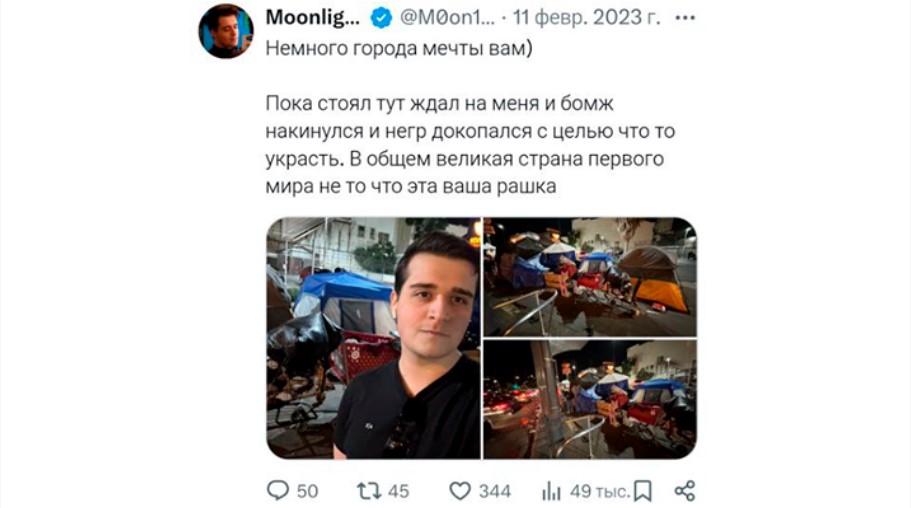Screen dimensions: 911x508
Task: Click the 49 тыс. views count
Action: point(600,492)
